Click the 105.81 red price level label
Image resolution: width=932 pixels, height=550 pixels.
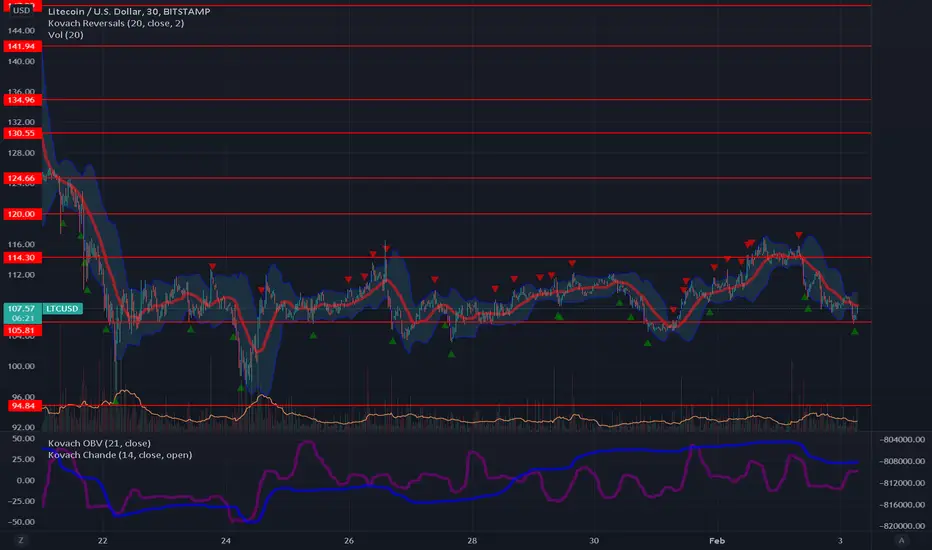[21, 330]
